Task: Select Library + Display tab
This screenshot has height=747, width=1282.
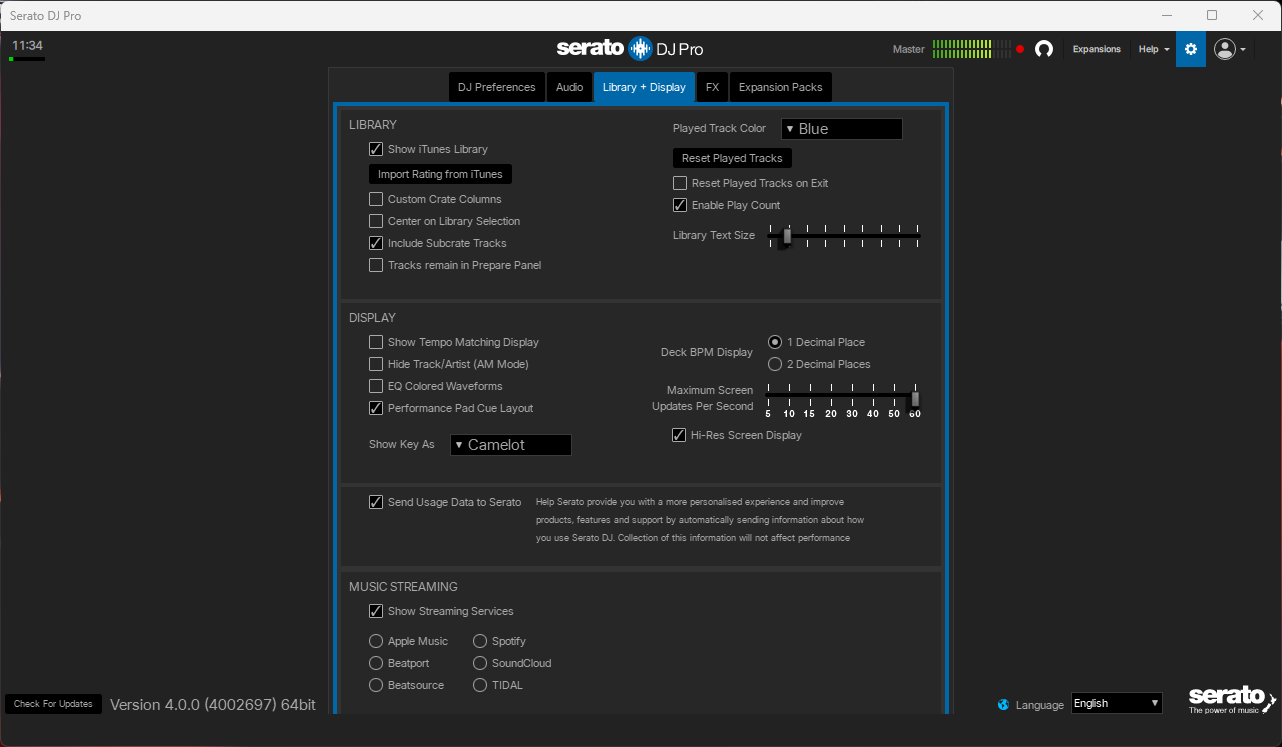Action: click(644, 87)
